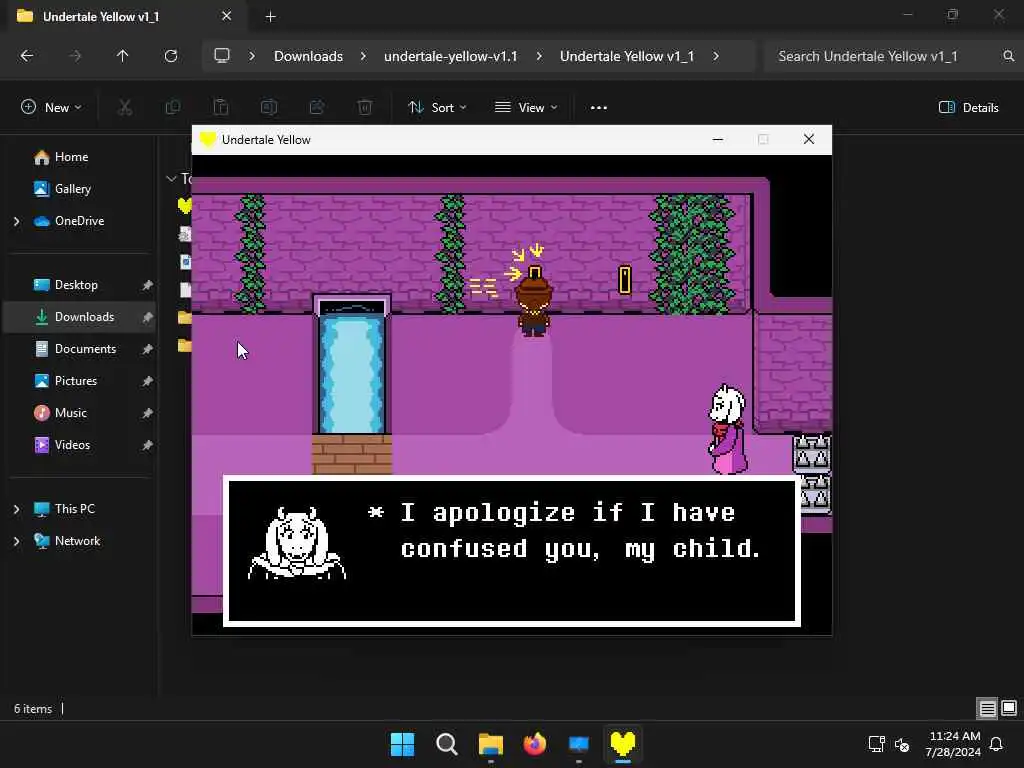Viewport: 1024px width, 768px height.
Task: Open Gallery in the sidebar
Action: [72, 189]
